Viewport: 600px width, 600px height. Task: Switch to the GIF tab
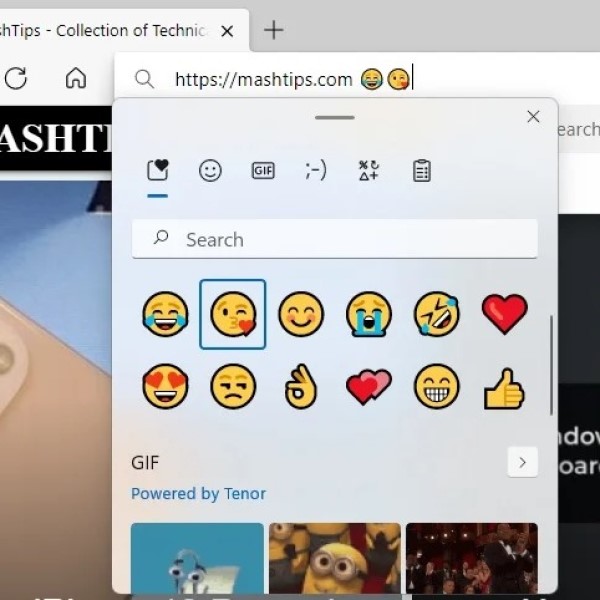(263, 171)
